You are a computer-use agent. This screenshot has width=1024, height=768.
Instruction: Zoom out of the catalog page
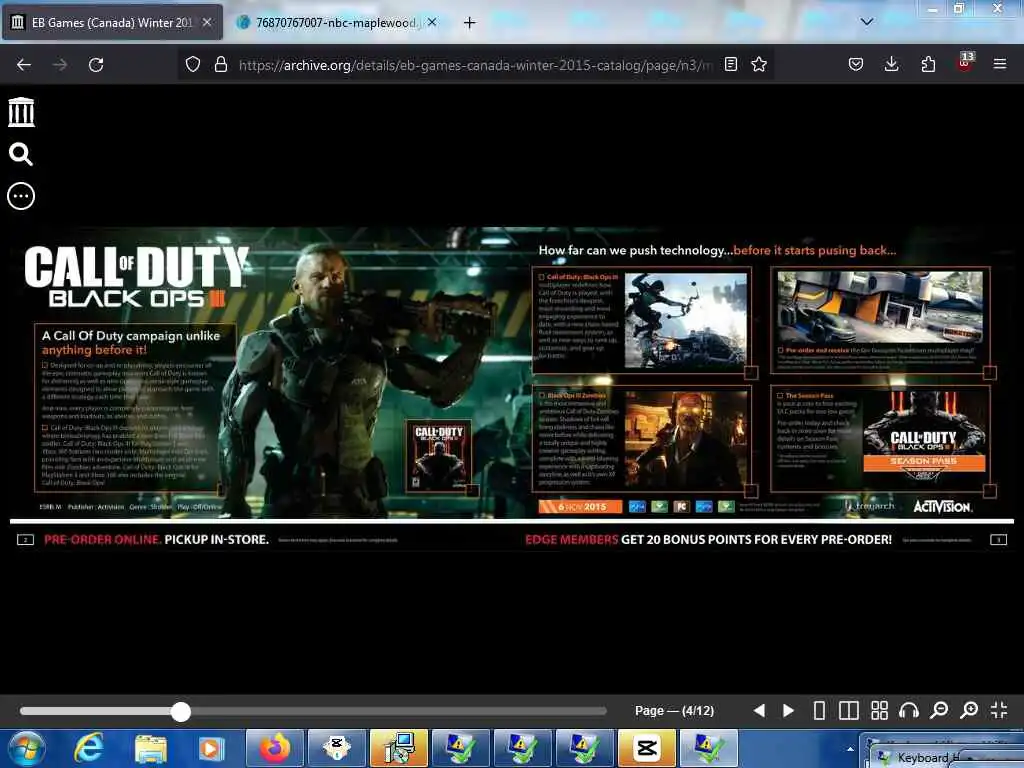(x=939, y=711)
